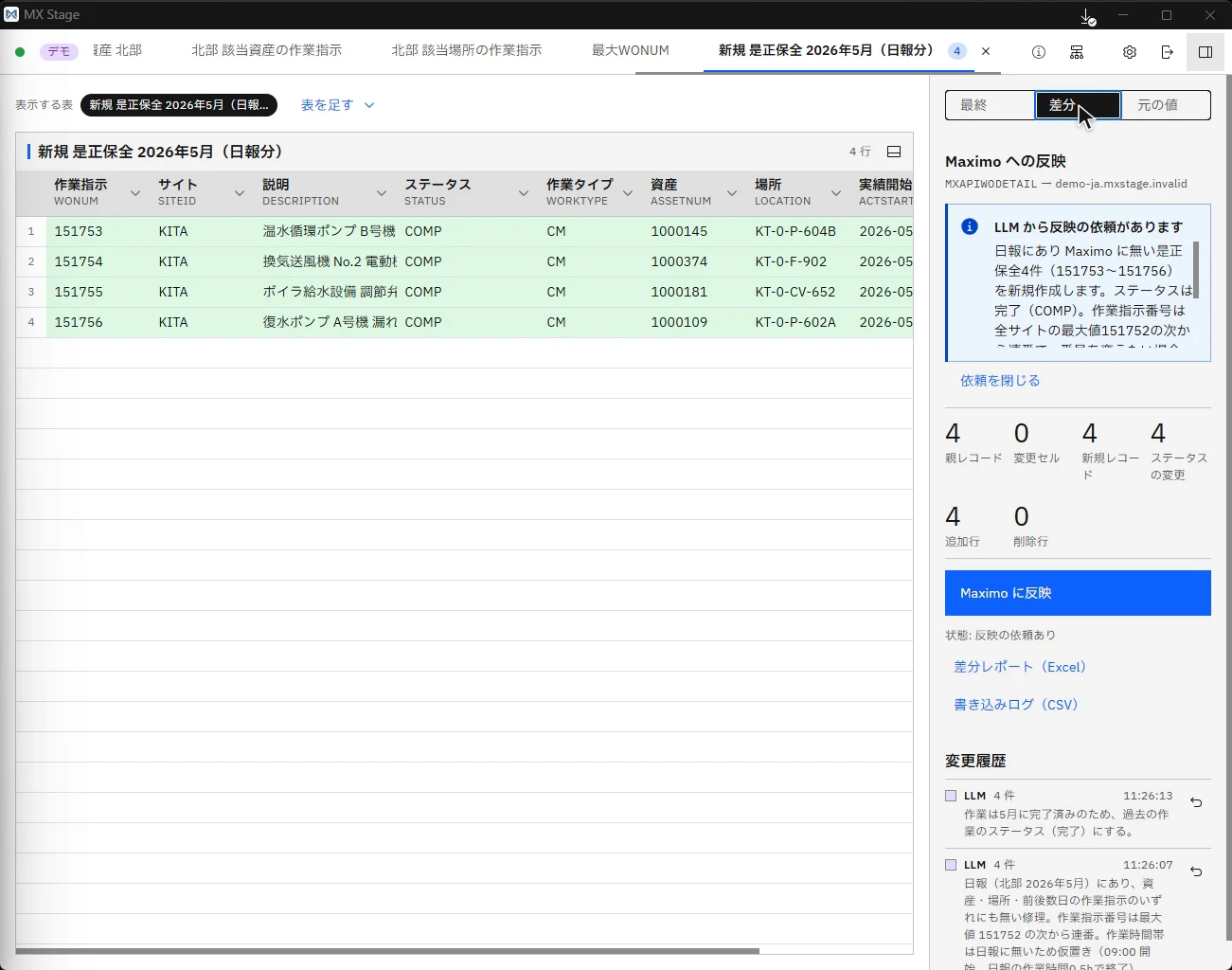
Task: Open the 場所 LOCATION column menu
Action: 836,193
